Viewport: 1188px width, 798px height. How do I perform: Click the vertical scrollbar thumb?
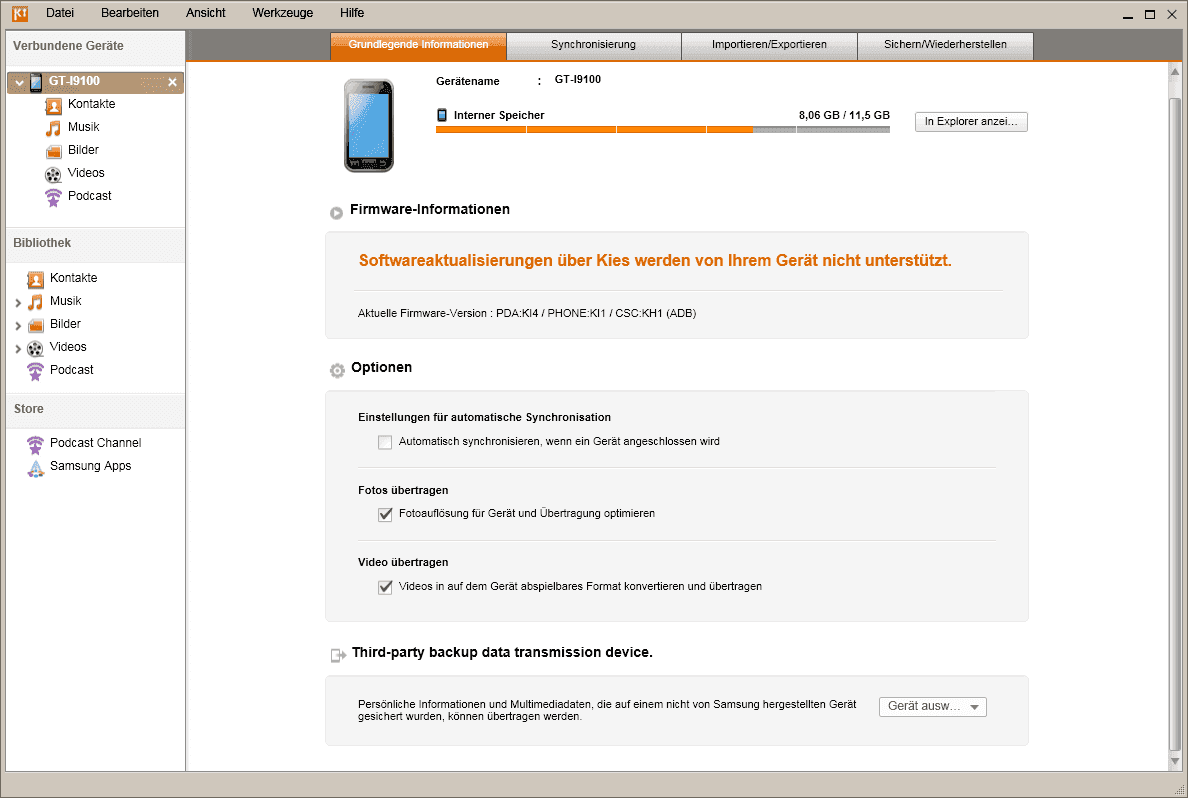click(1175, 424)
